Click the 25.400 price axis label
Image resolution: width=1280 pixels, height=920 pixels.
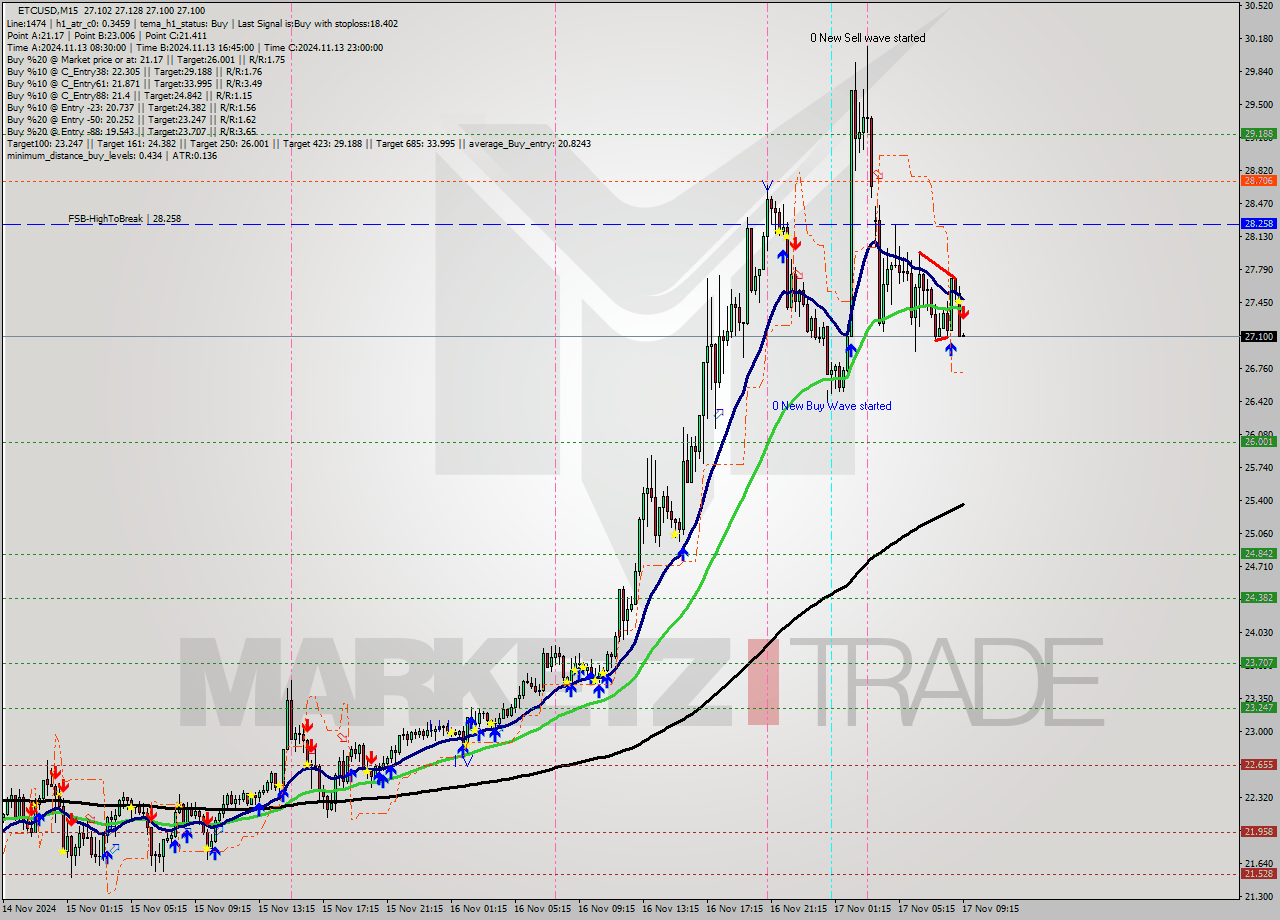1258,501
